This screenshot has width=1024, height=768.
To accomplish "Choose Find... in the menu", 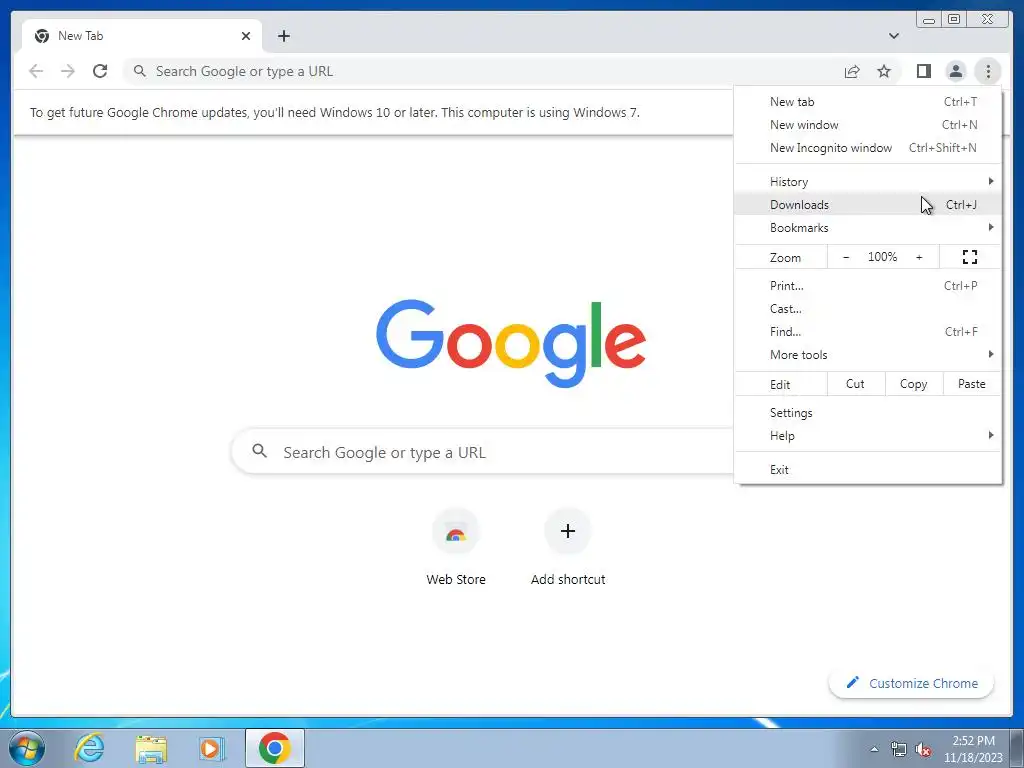I will click(x=868, y=332).
